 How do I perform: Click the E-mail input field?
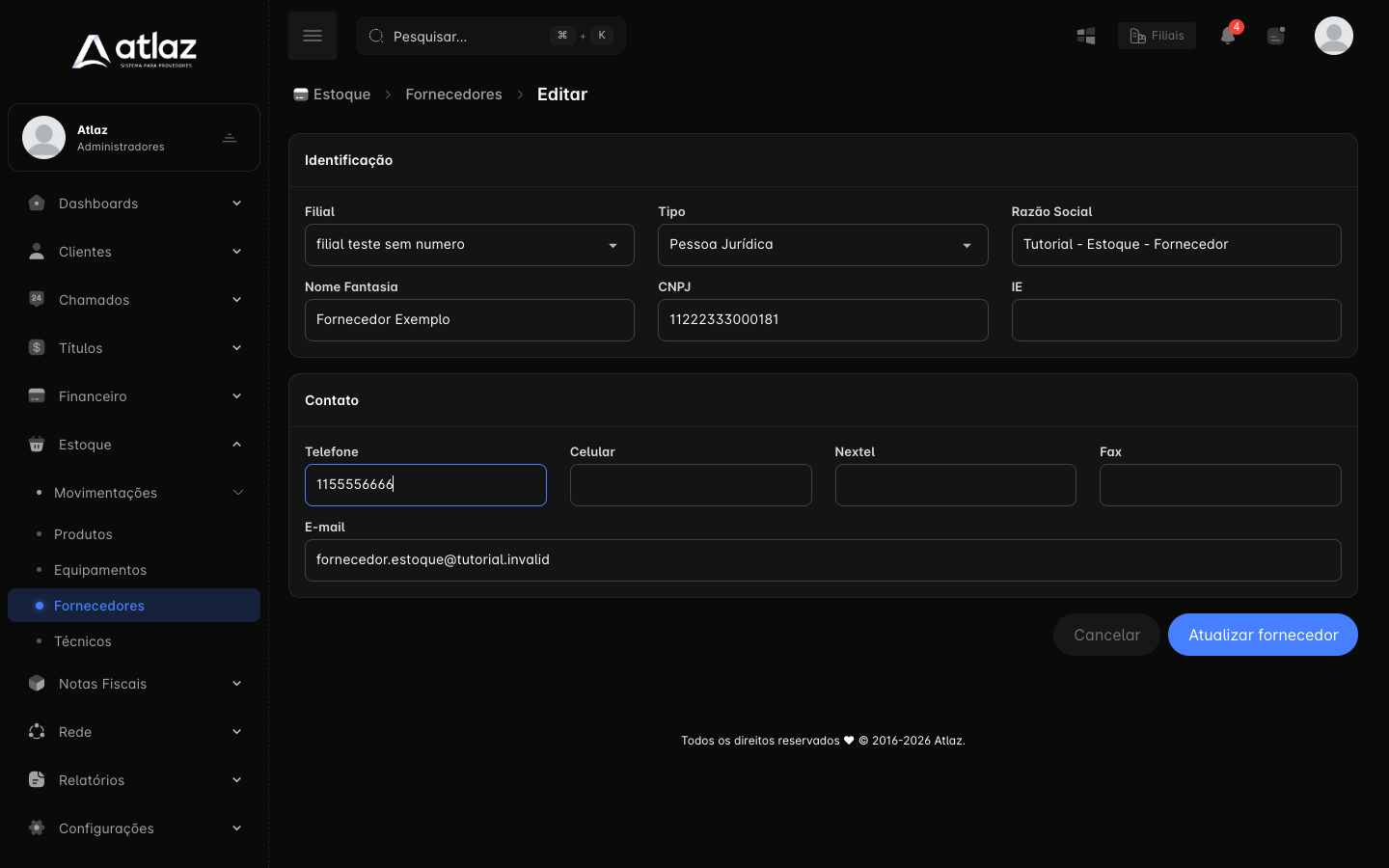[823, 560]
